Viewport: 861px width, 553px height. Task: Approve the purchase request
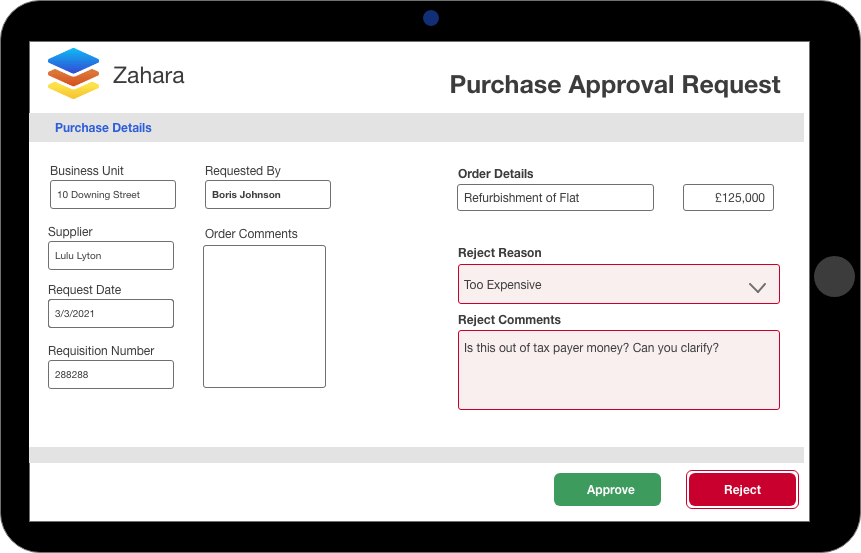coord(607,490)
